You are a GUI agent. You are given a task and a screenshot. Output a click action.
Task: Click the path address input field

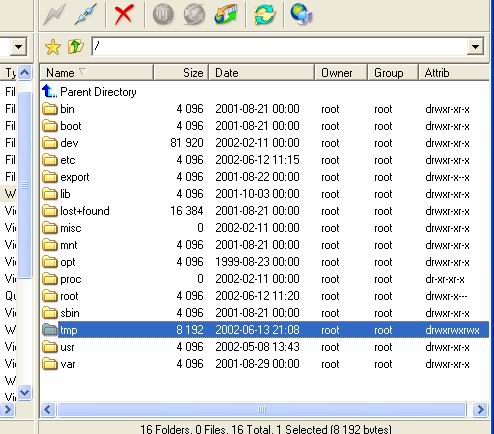point(279,47)
